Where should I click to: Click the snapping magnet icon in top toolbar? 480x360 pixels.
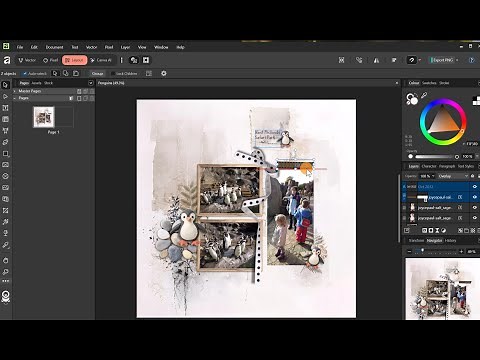tap(412, 60)
